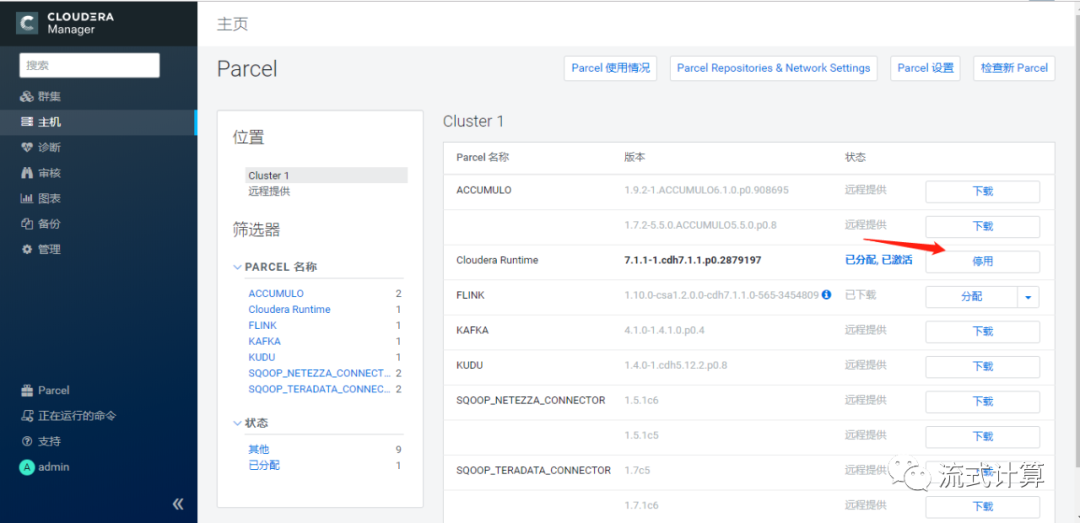This screenshot has width=1080, height=523.
Task: Open the 群集 clusters icon
Action: pyautogui.click(x=27, y=96)
